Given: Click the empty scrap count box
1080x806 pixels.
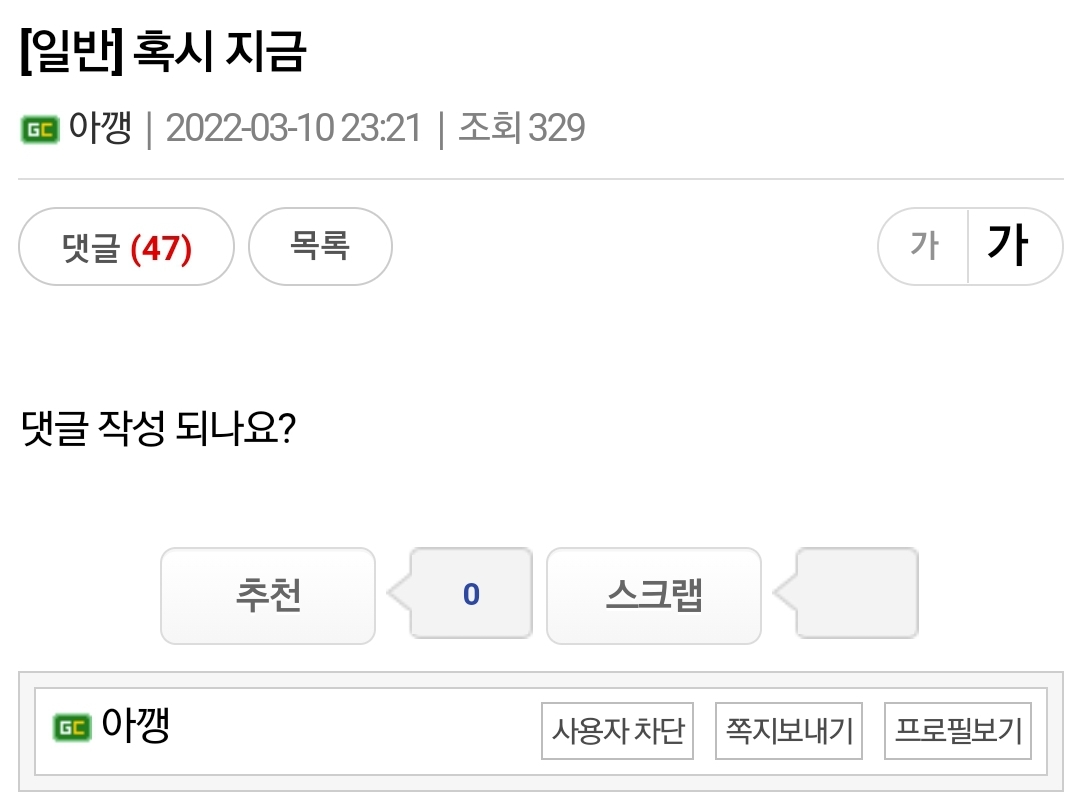Looking at the screenshot, I should pos(856,595).
